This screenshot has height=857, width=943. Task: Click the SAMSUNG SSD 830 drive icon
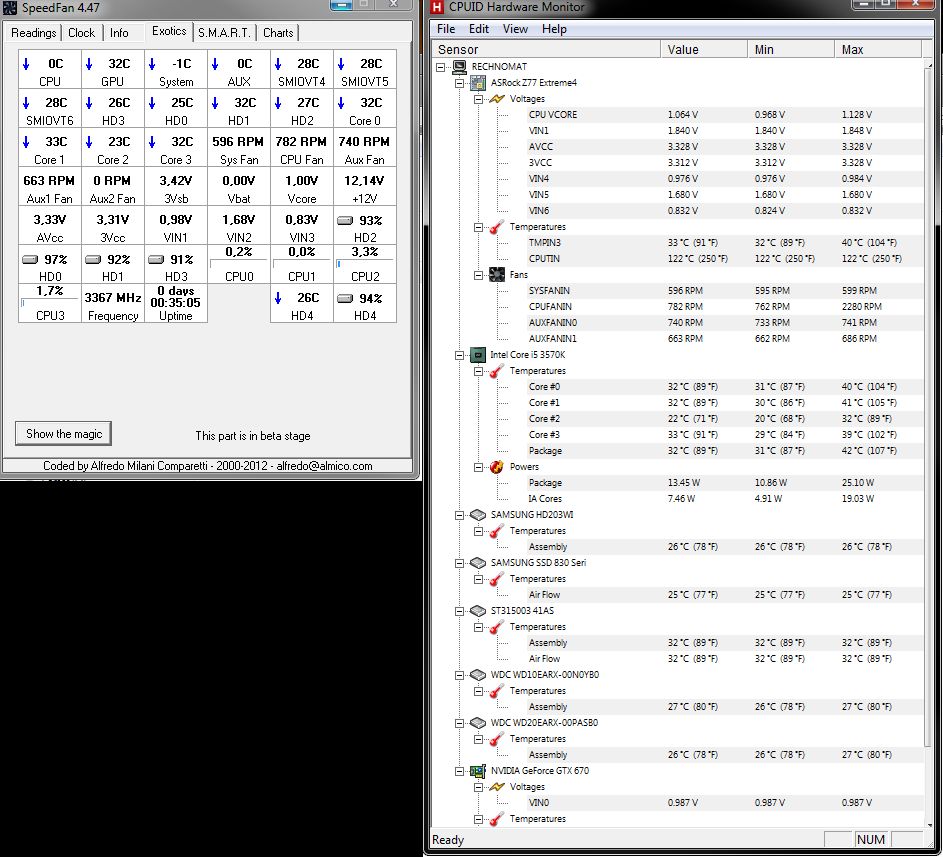(478, 563)
